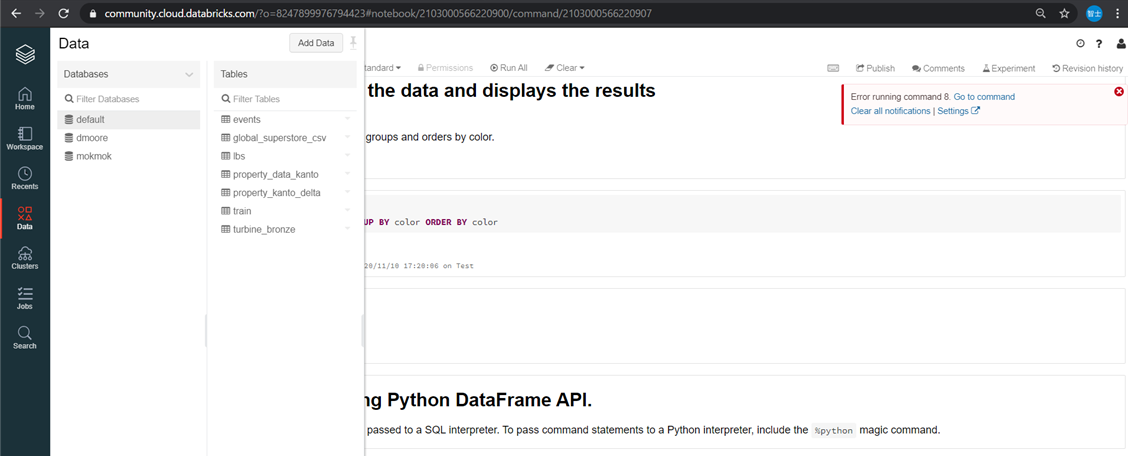Go to the Clusters page
Viewport: 1128px width, 456px height.
coord(25,258)
